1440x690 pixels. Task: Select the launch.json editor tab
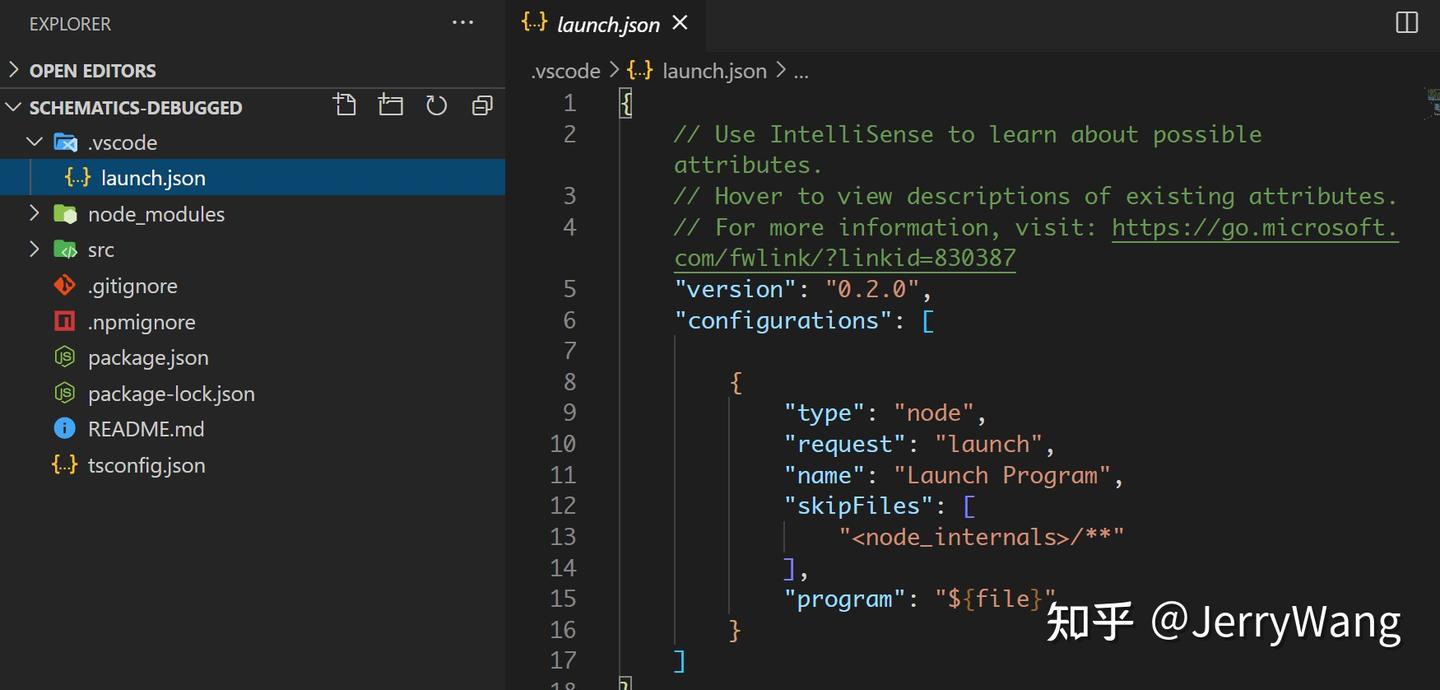click(x=608, y=24)
